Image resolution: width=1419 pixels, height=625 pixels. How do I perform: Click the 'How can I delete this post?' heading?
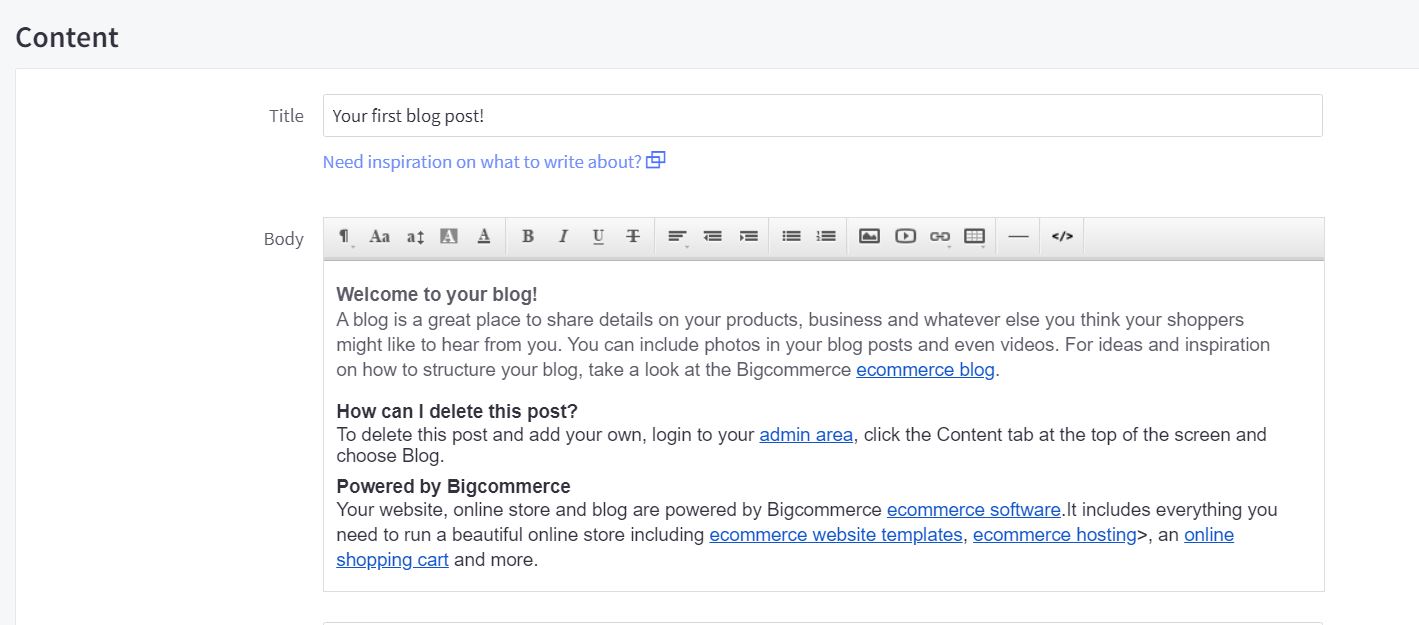point(457,411)
